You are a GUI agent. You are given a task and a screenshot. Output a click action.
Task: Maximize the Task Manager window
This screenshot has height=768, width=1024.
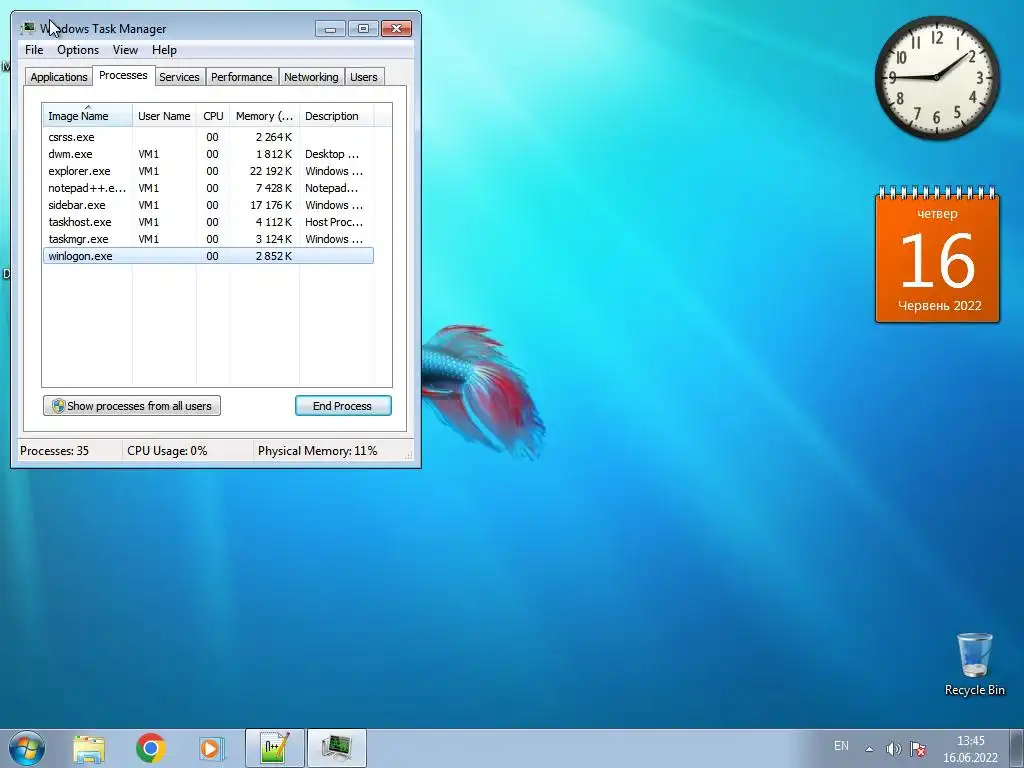(363, 29)
